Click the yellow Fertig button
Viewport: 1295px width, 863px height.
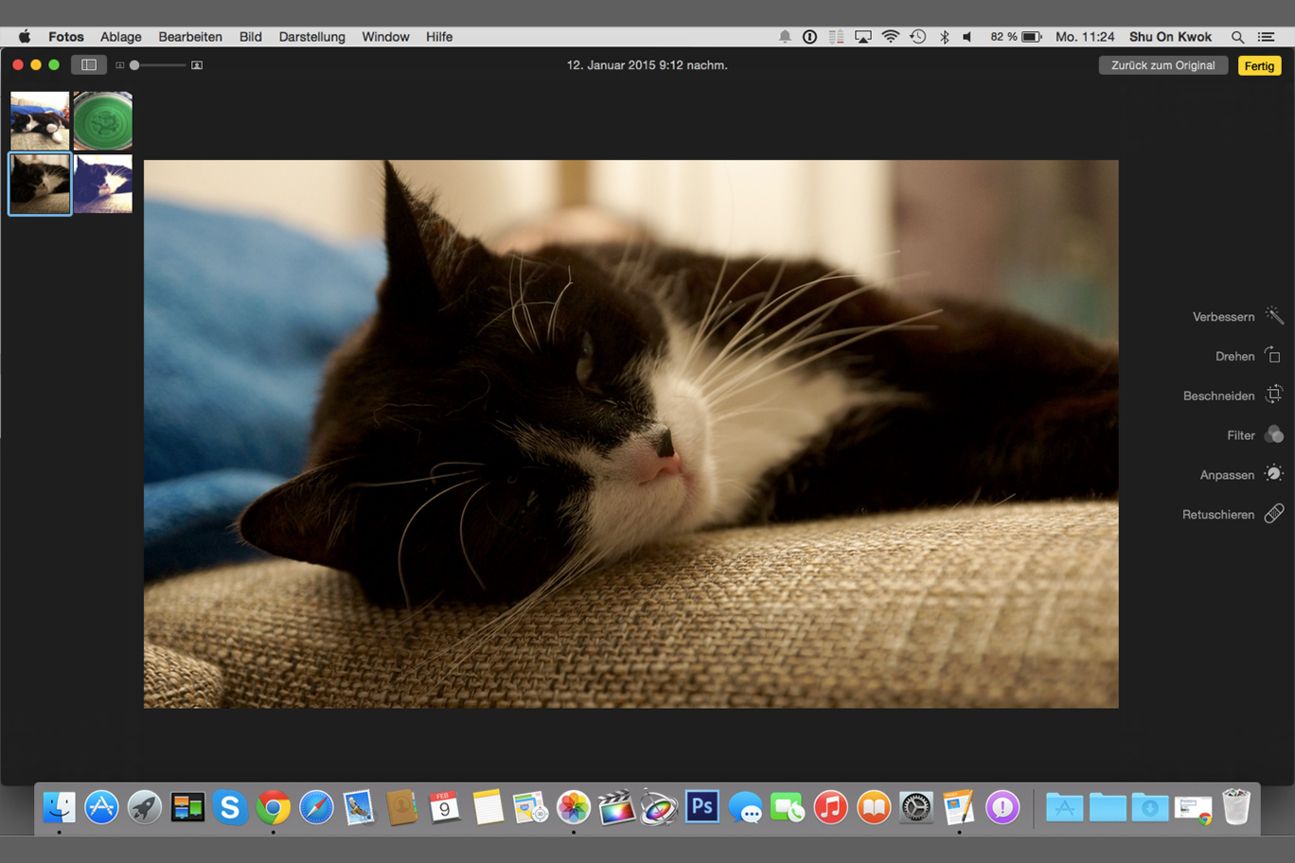1260,65
